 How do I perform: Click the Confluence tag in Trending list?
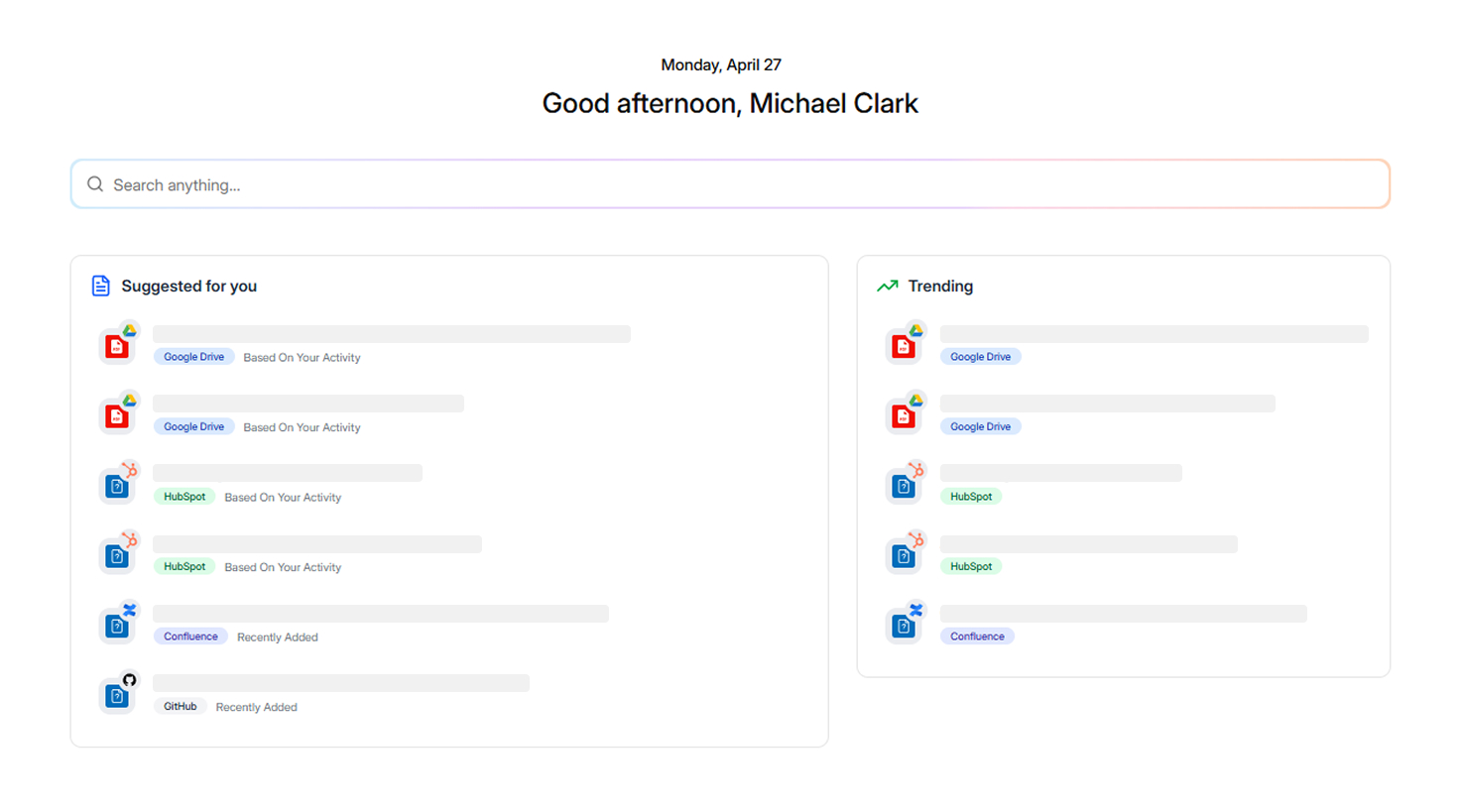(977, 637)
